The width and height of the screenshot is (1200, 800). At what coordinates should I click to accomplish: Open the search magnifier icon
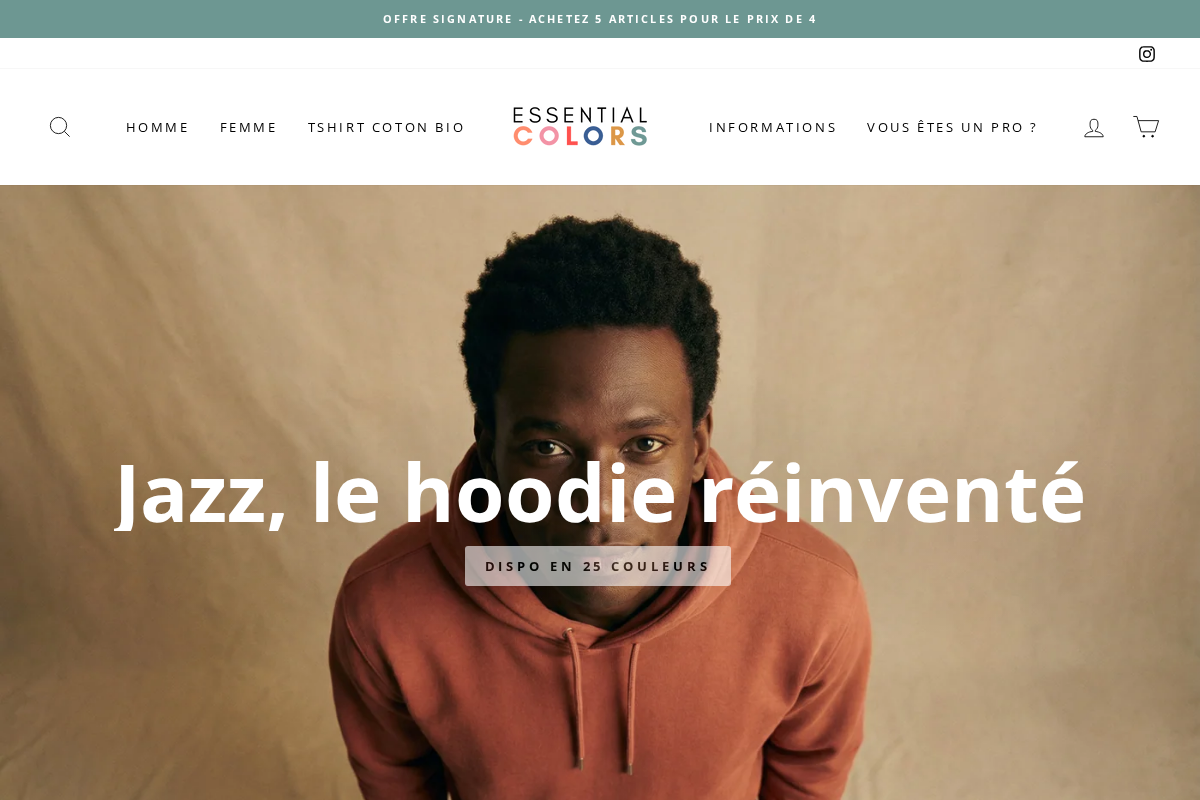pyautogui.click(x=60, y=127)
